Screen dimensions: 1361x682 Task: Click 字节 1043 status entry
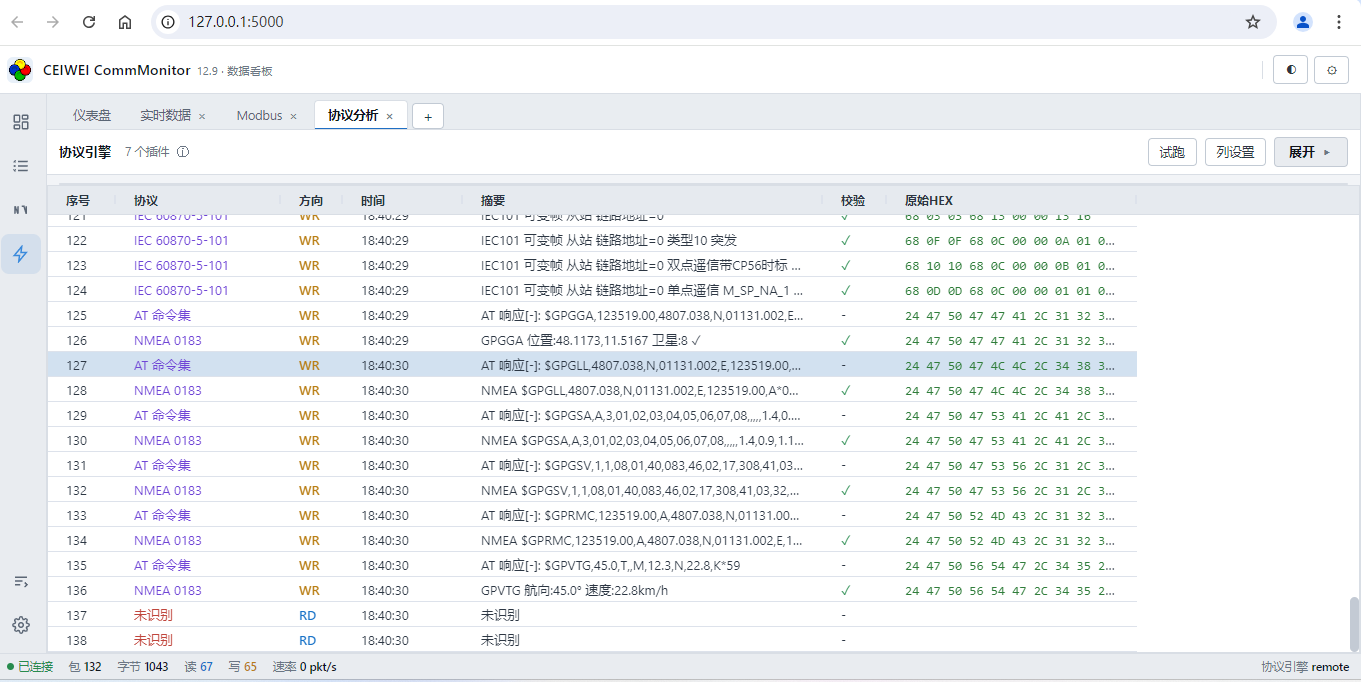tap(143, 667)
